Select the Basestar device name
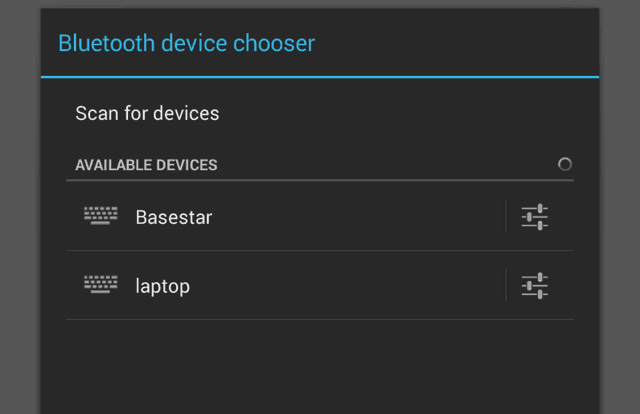Screen dimensions: 640x414 point(174,217)
